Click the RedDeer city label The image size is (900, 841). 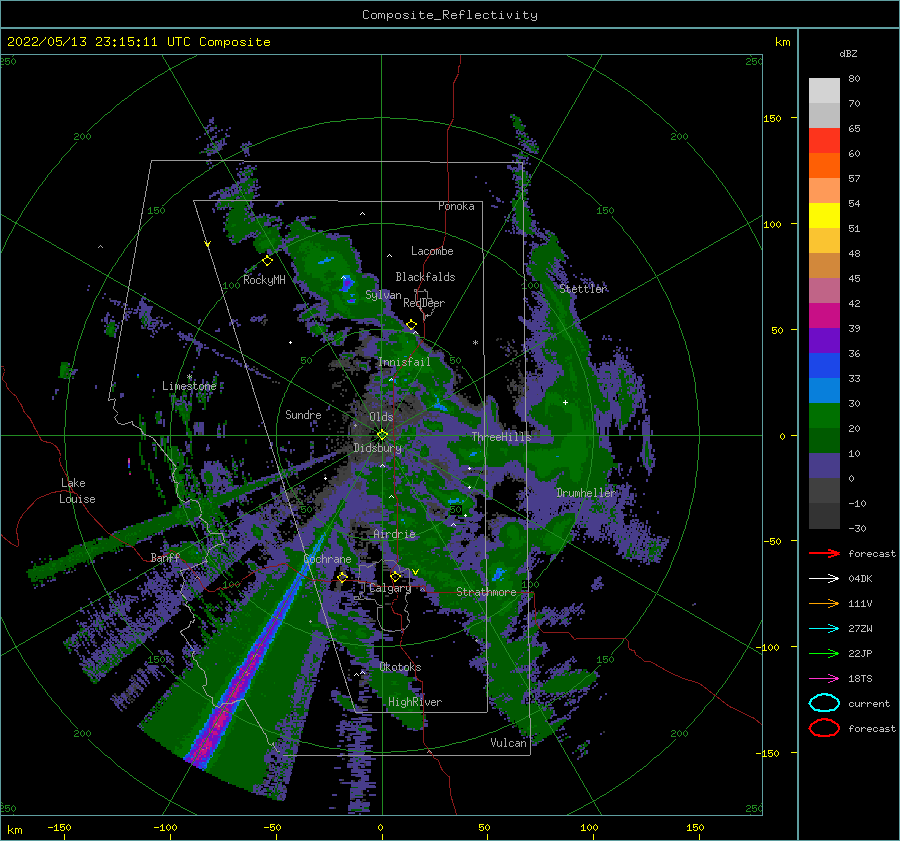coord(424,303)
